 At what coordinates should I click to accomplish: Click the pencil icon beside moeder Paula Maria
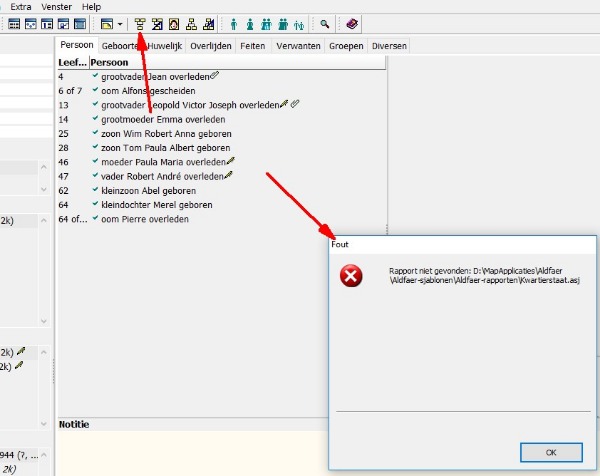(x=230, y=160)
